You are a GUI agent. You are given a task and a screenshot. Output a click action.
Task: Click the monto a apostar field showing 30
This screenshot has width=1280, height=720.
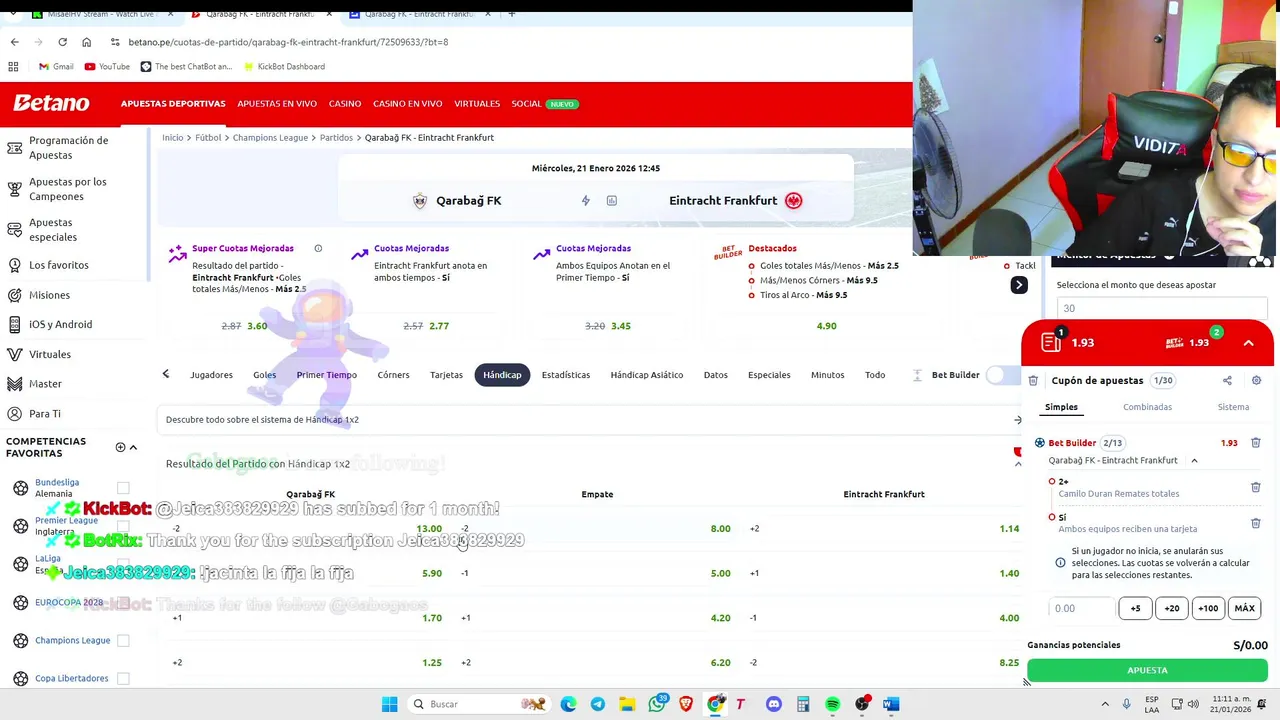click(1160, 308)
